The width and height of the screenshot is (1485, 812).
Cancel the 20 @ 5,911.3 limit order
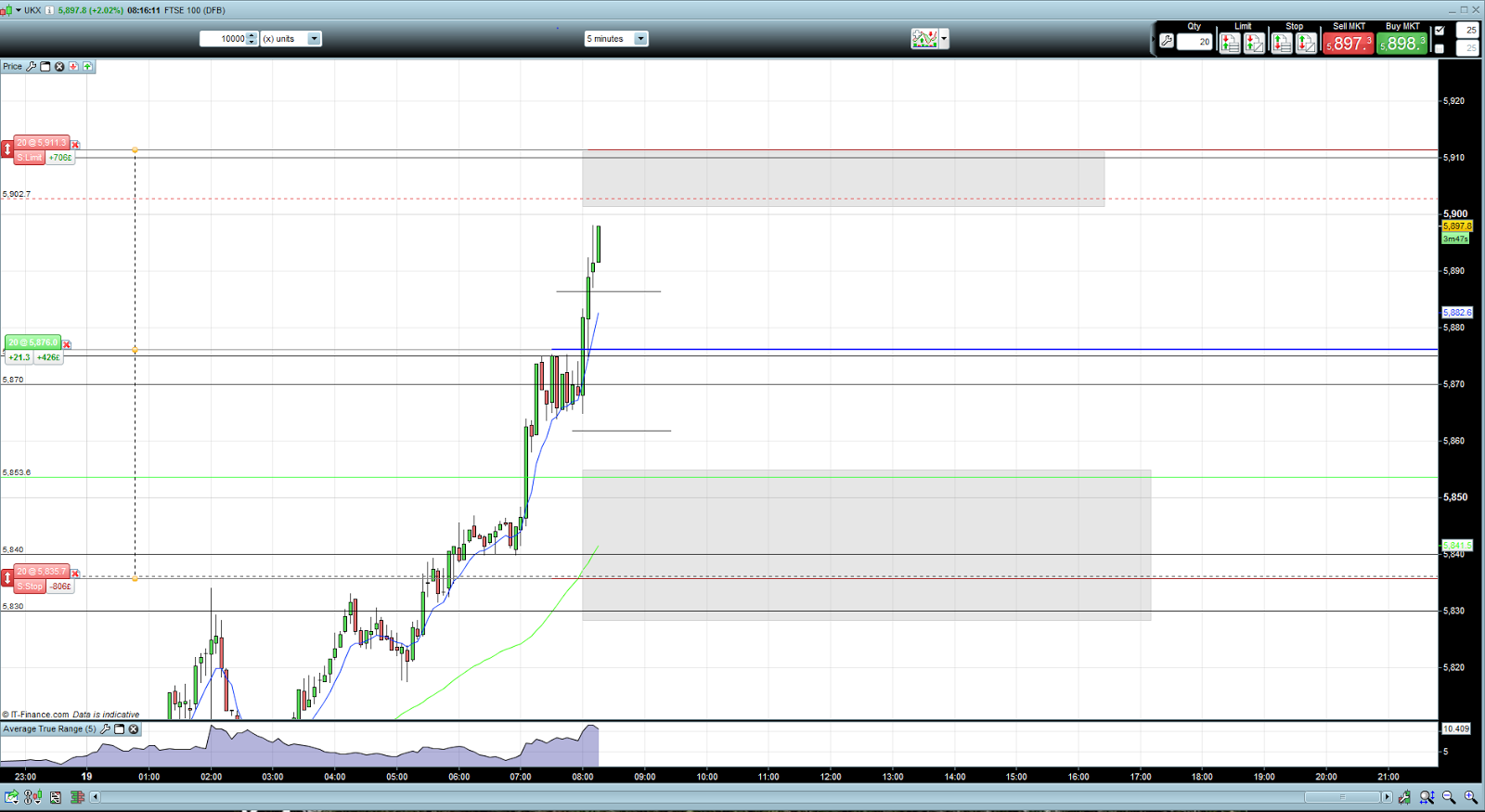click(x=75, y=145)
